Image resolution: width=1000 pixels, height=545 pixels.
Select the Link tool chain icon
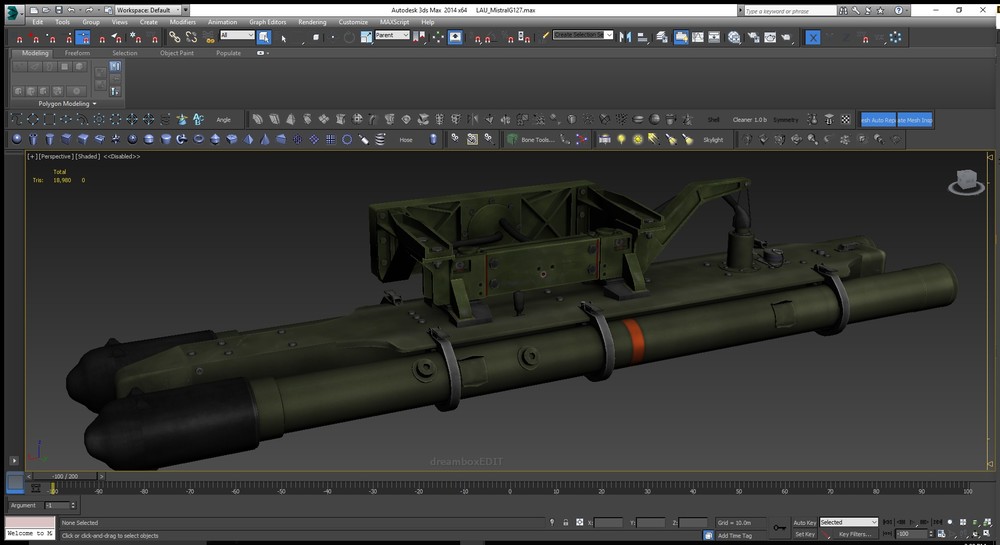(x=175, y=37)
